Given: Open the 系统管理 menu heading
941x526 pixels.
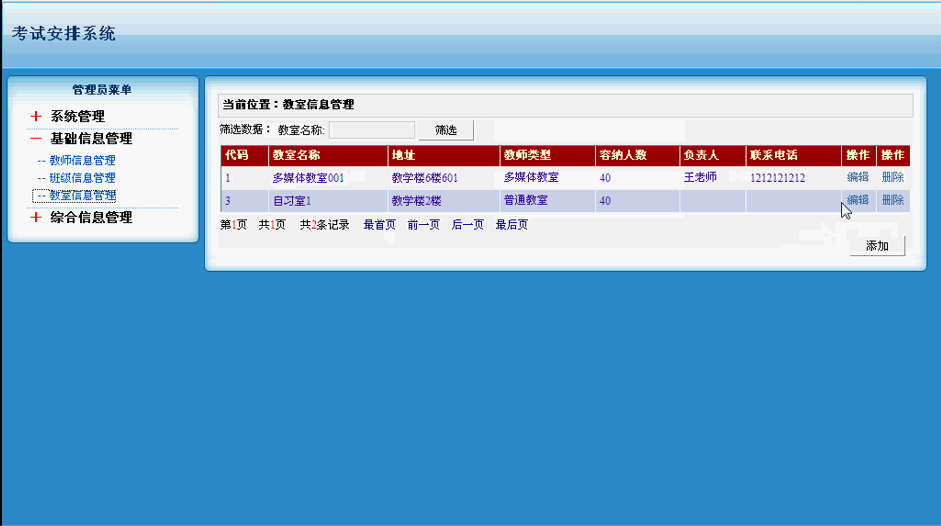Looking at the screenshot, I should (77, 116).
